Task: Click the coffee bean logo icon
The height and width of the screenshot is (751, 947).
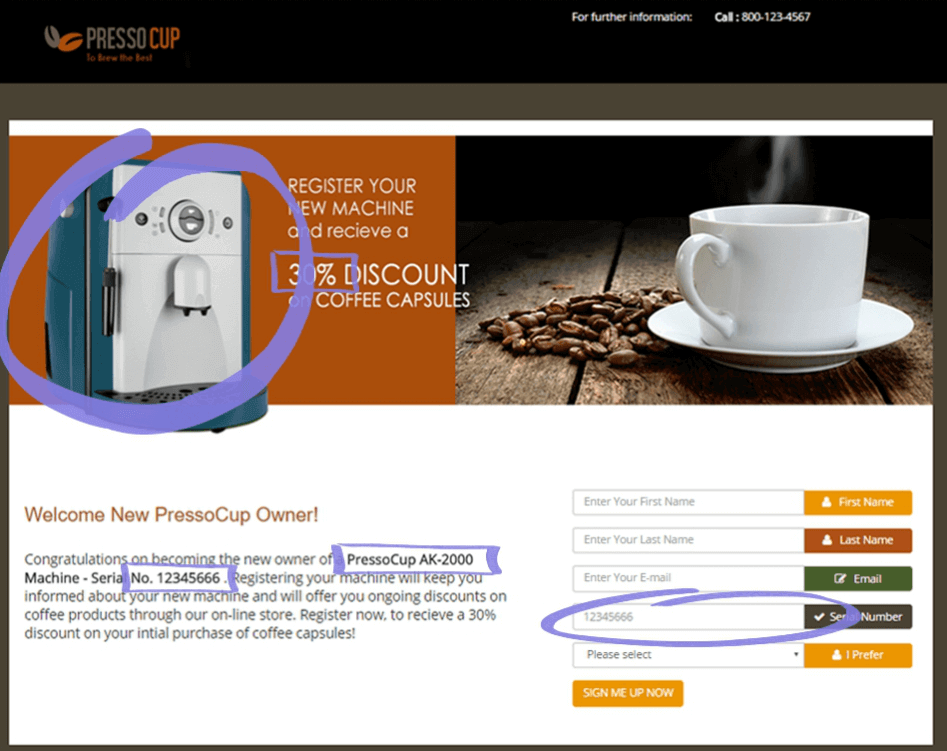Action: click(x=63, y=39)
